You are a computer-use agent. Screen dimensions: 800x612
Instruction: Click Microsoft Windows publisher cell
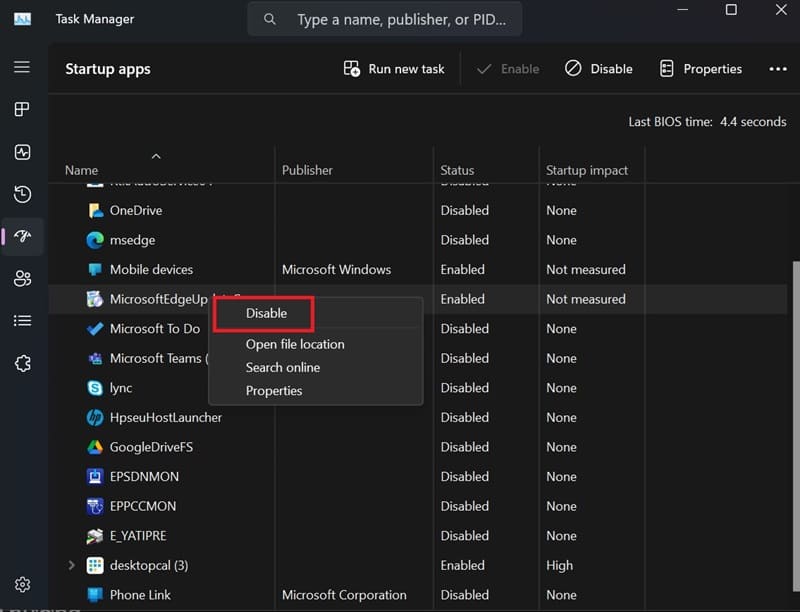click(x=336, y=269)
